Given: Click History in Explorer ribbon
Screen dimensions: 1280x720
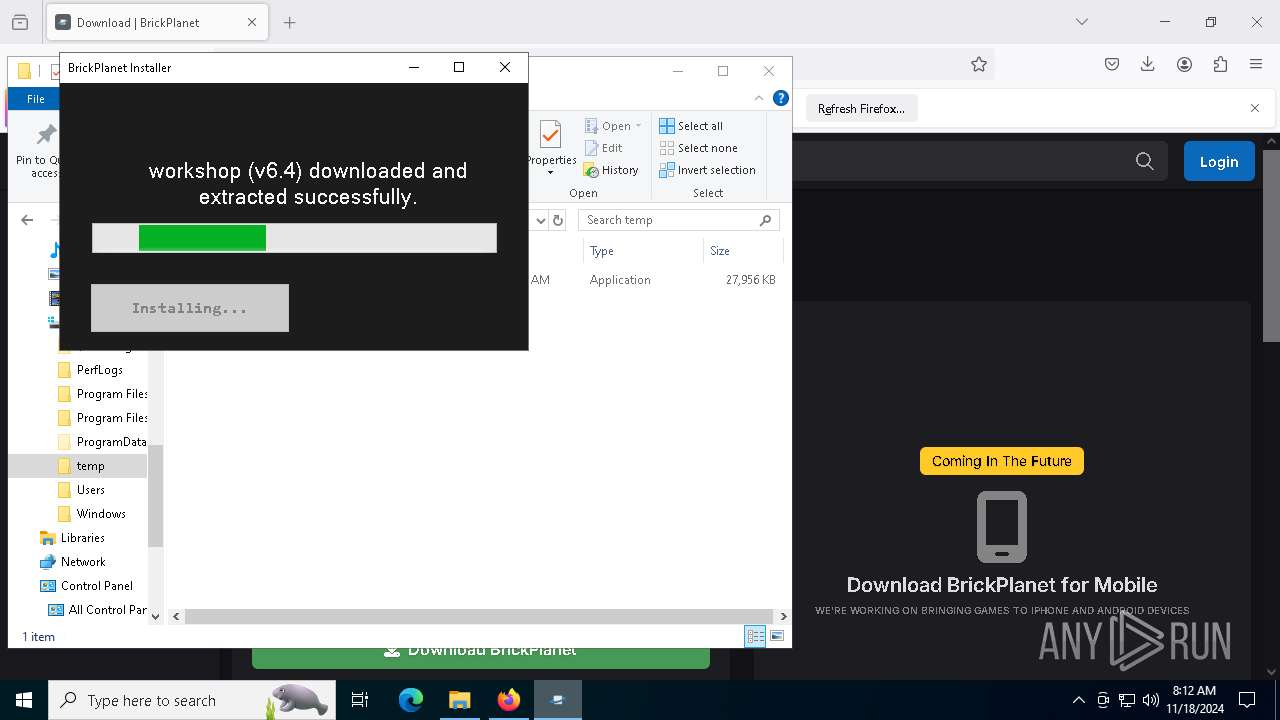Looking at the screenshot, I should 611,170.
